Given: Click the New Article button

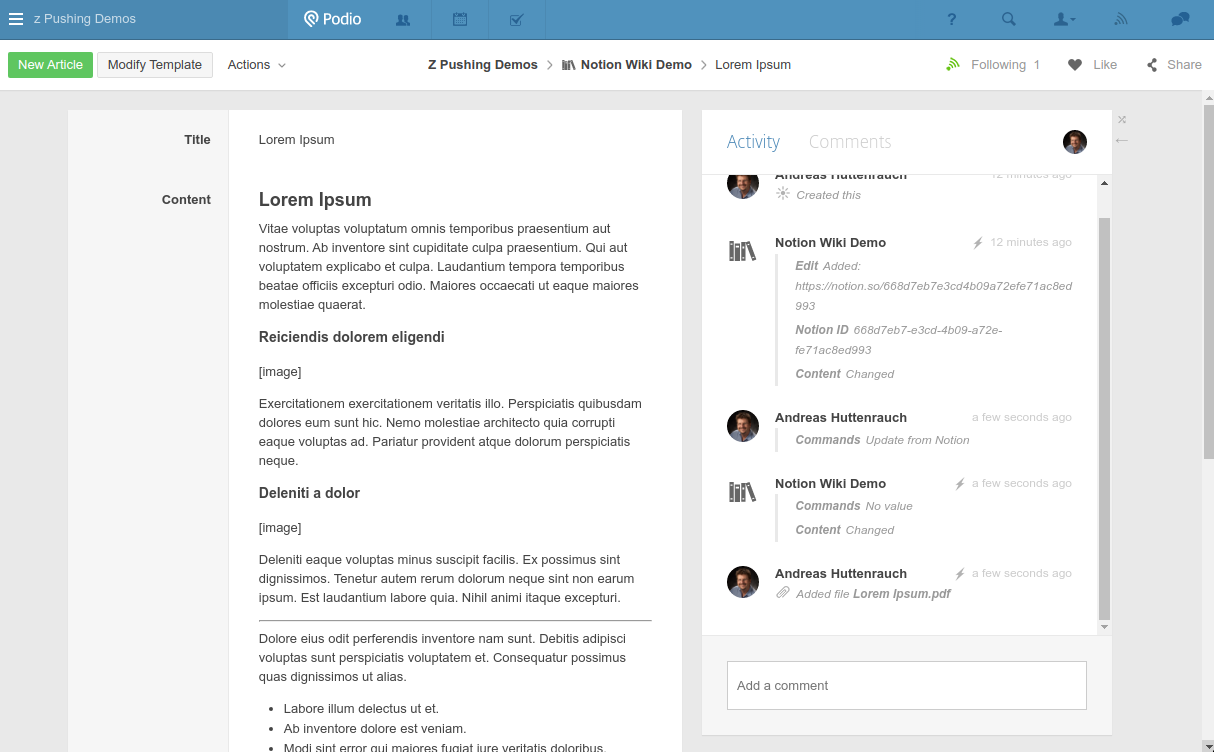Looking at the screenshot, I should click(50, 65).
